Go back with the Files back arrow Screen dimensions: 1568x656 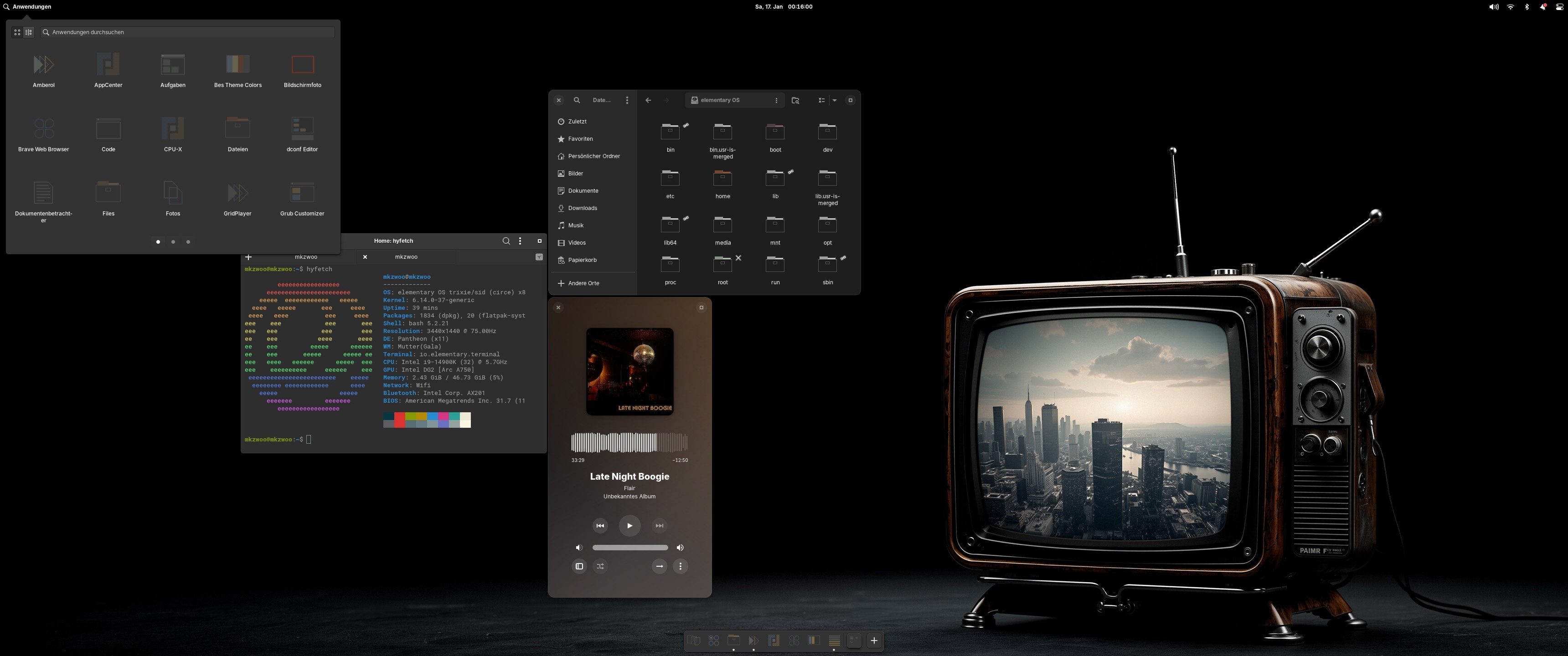pyautogui.click(x=648, y=100)
